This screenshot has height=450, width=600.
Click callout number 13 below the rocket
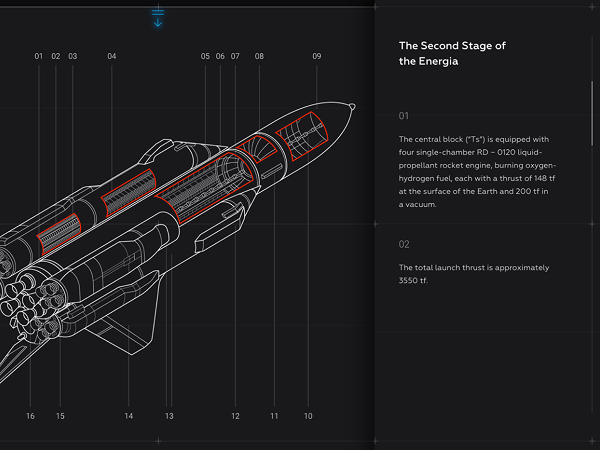[x=169, y=416]
